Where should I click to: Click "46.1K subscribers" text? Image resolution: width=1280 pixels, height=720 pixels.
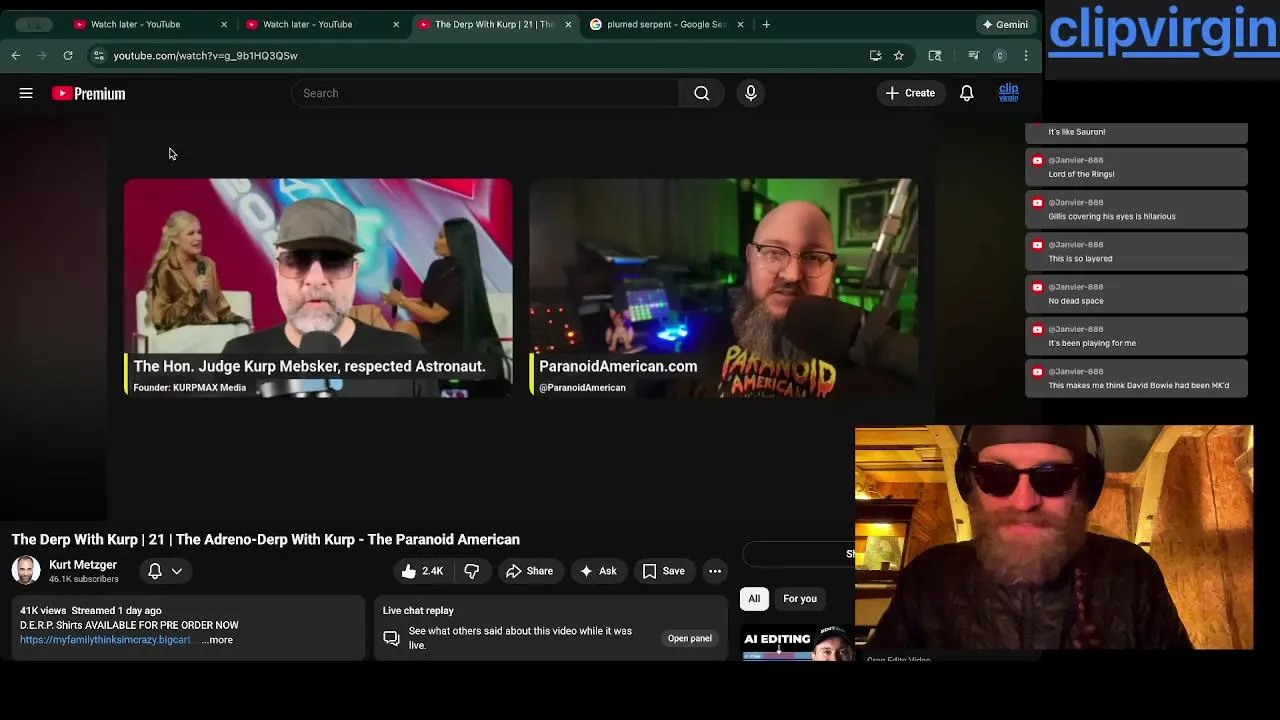pos(84,579)
